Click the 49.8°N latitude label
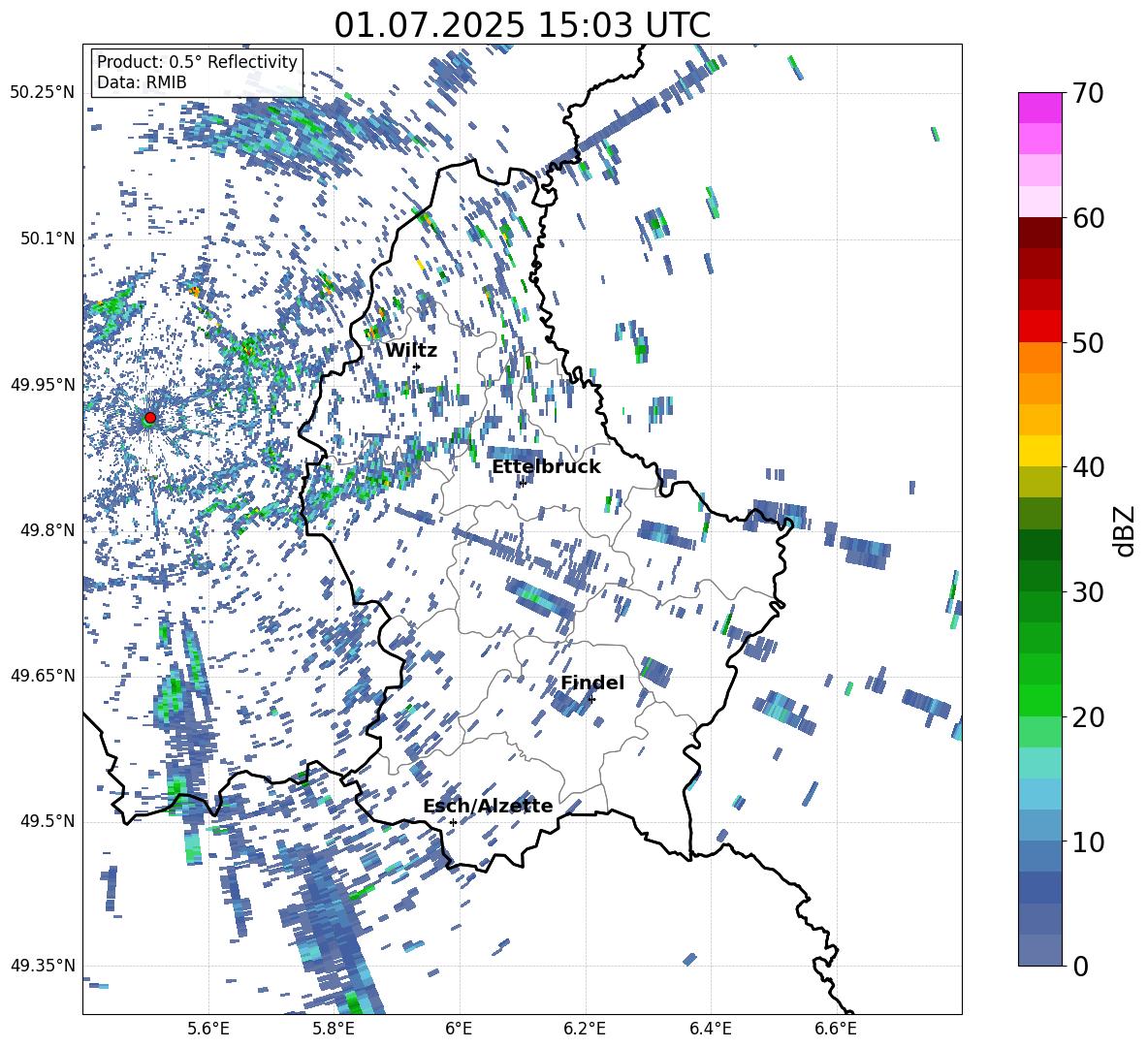Image resolution: width=1148 pixels, height=1048 pixels. 47,530
